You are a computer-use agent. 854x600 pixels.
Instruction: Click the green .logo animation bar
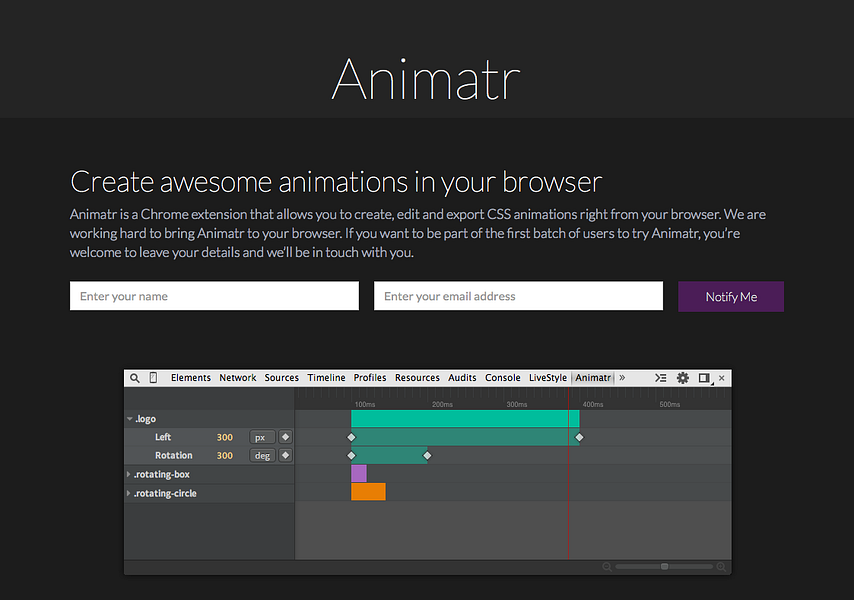(x=465, y=419)
